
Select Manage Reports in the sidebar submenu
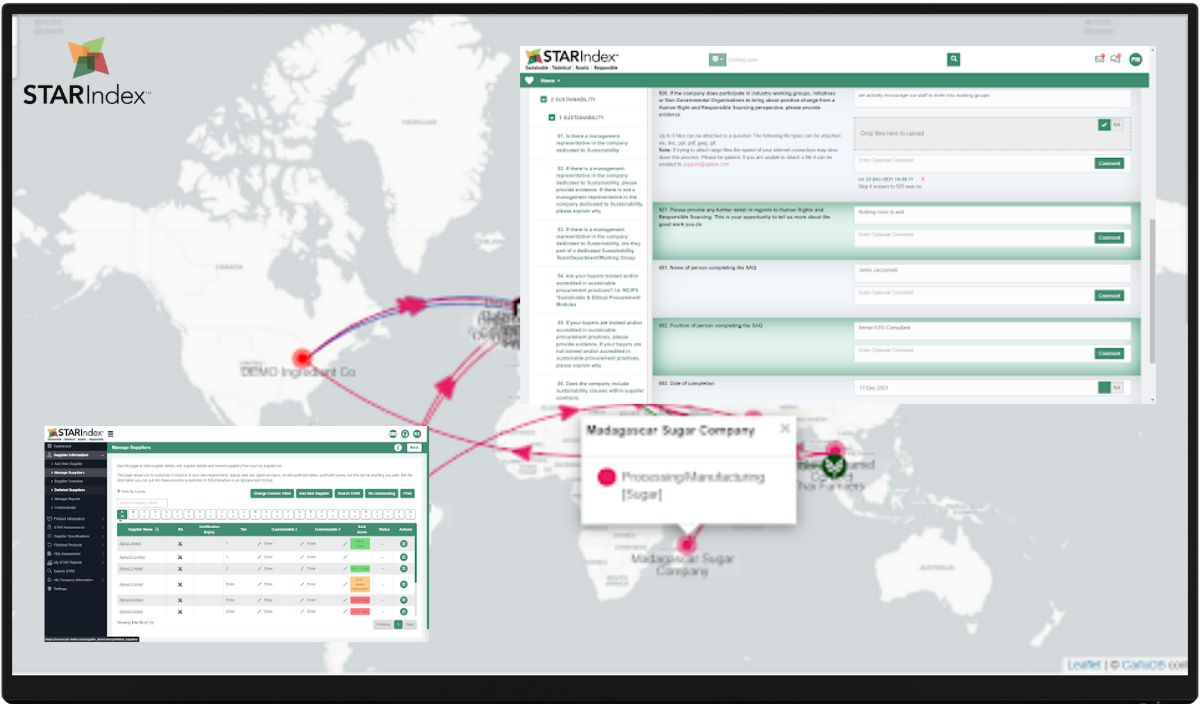[68, 498]
